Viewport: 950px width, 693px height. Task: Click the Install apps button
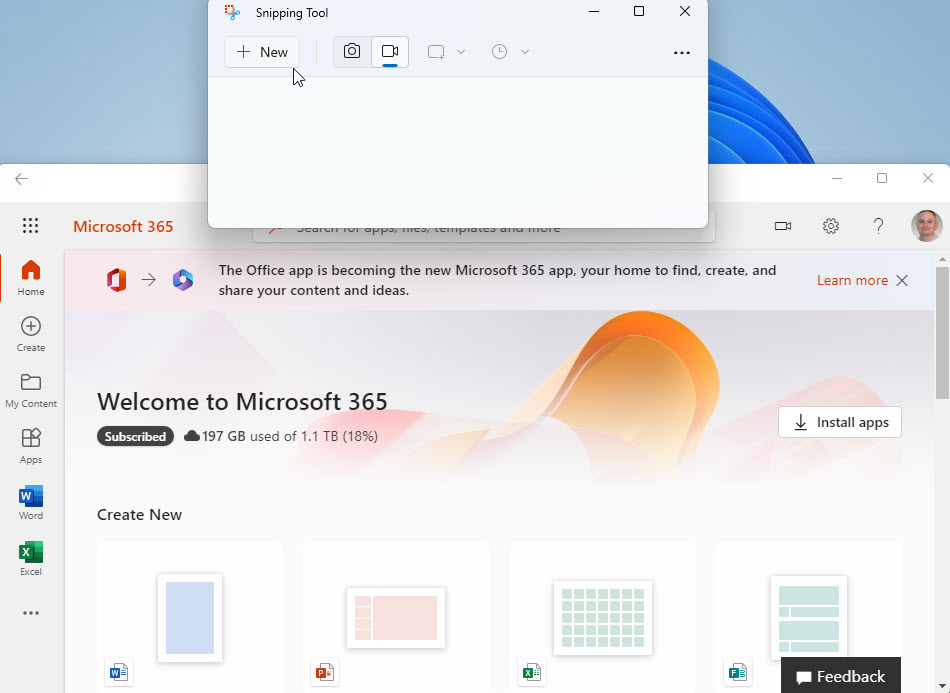(x=840, y=422)
